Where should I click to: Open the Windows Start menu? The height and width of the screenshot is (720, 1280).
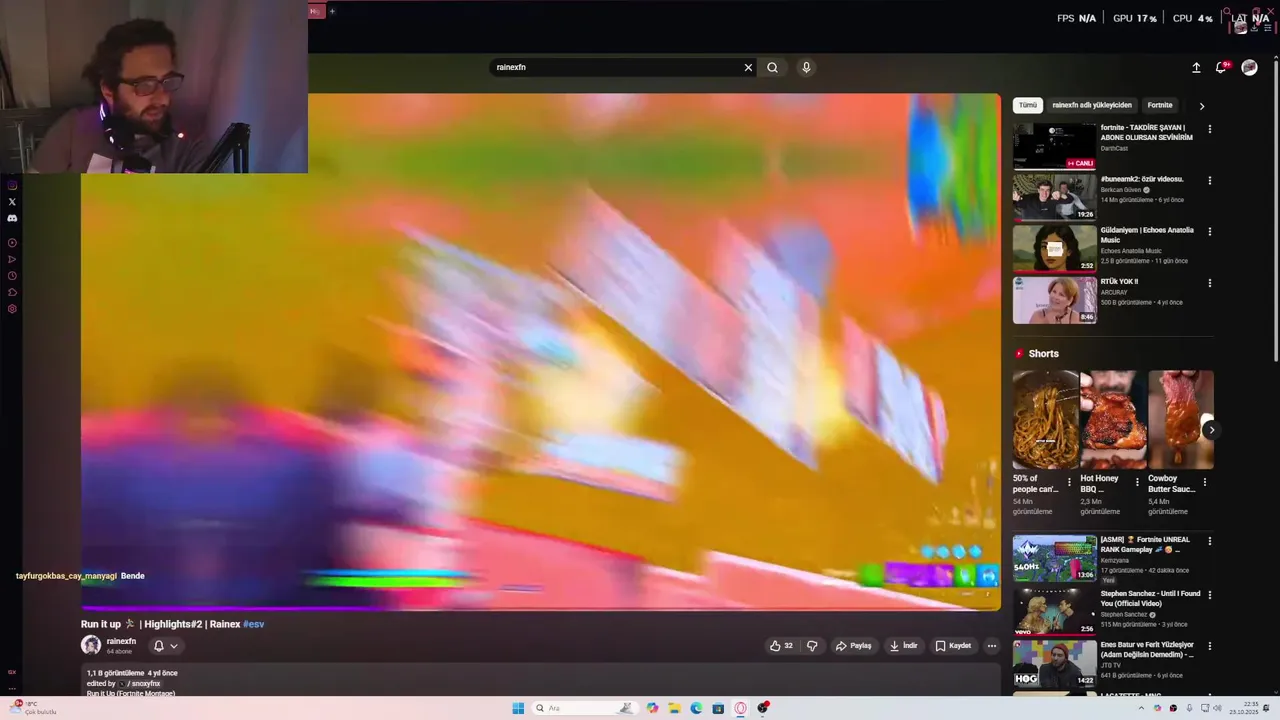(x=518, y=708)
